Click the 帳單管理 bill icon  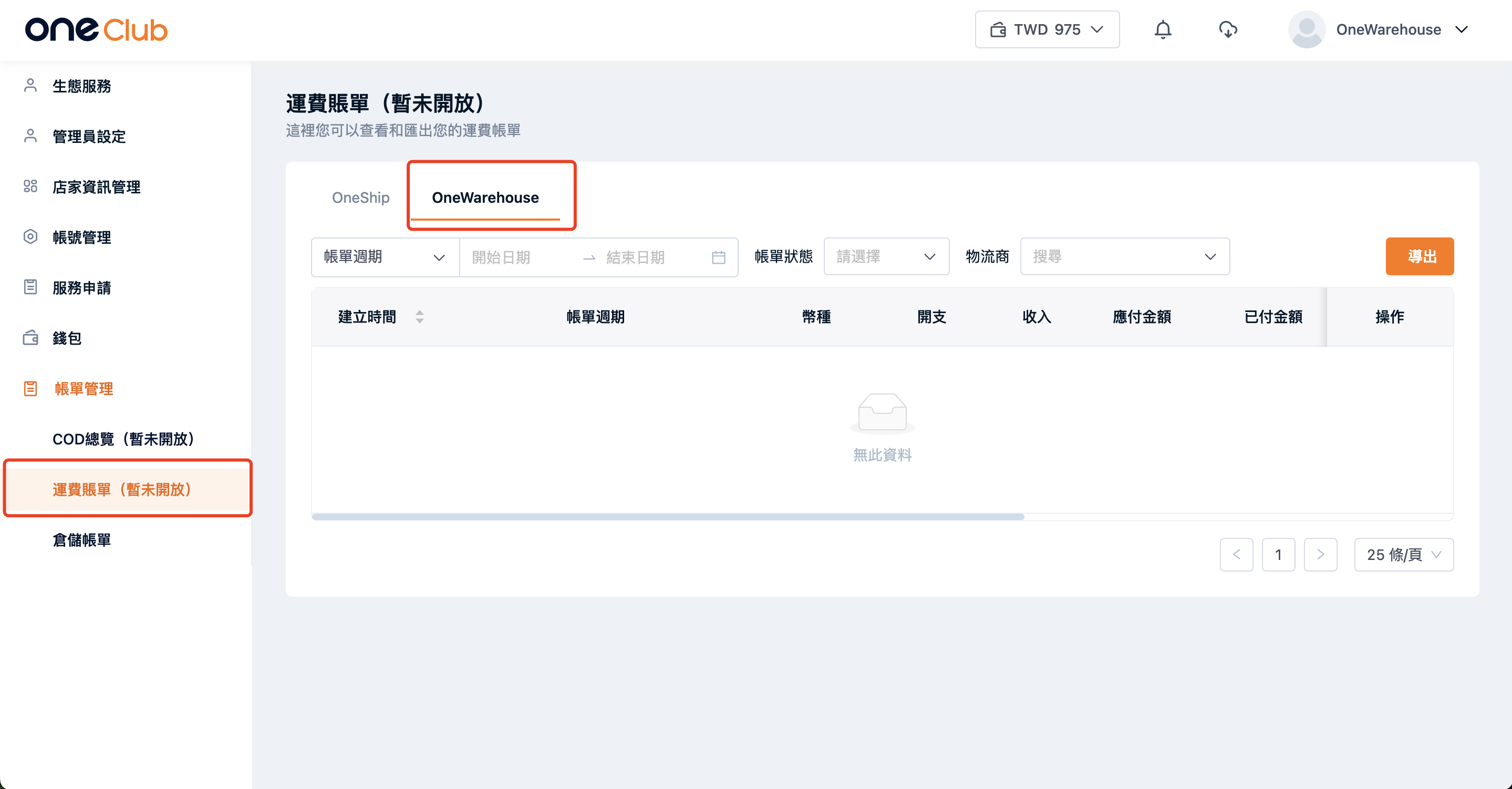coord(30,389)
